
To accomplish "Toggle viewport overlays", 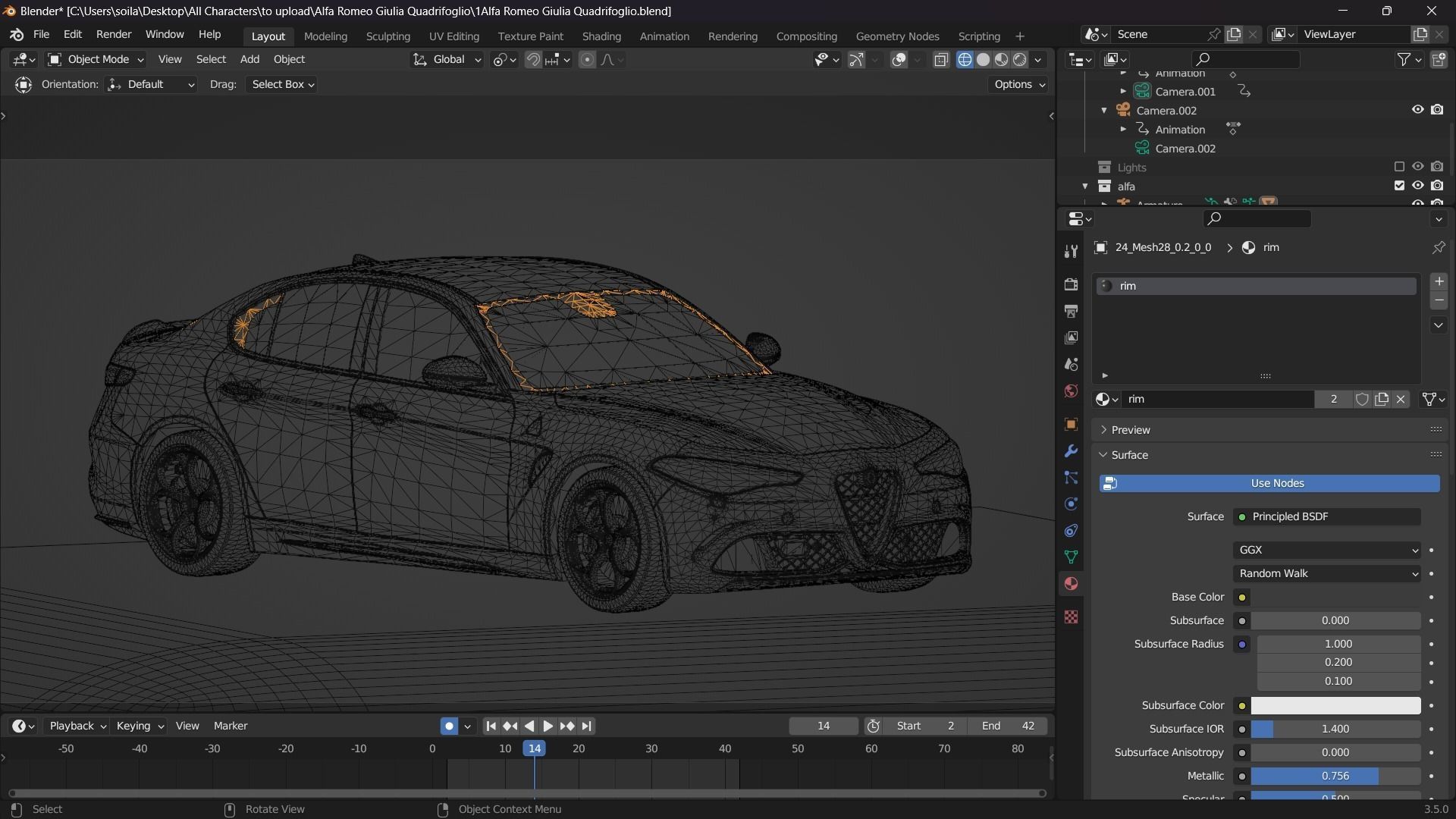I will tap(899, 59).
